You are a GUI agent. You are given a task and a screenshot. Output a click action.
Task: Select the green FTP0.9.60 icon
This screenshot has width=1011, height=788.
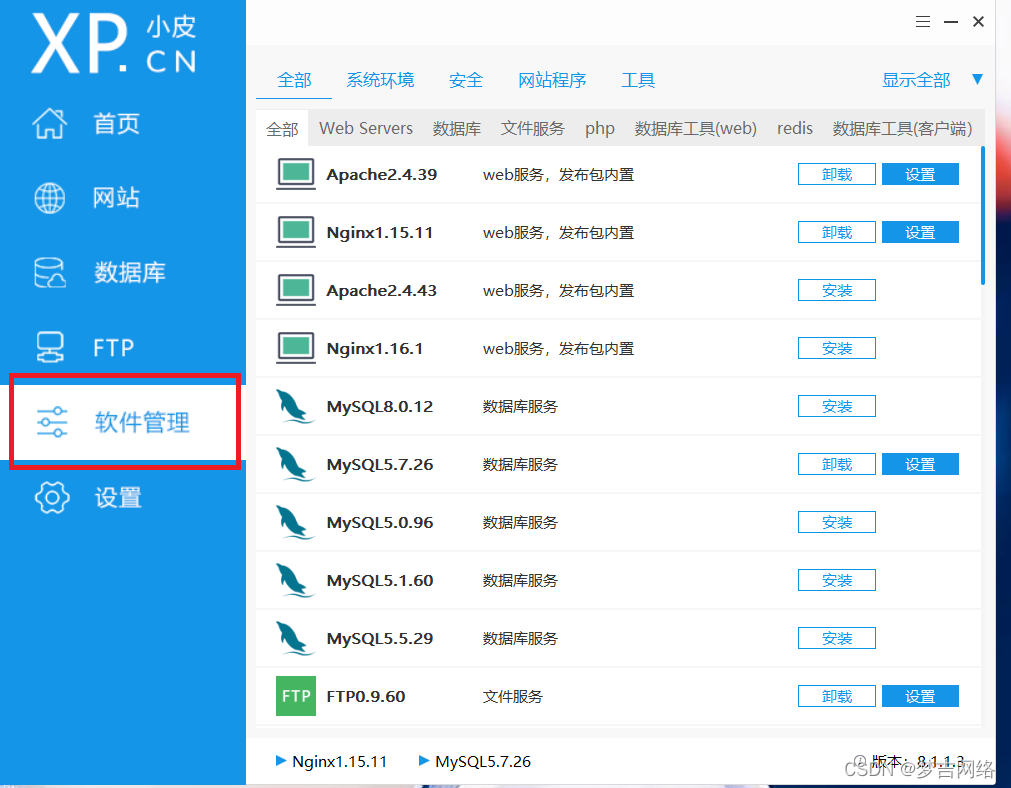[296, 696]
